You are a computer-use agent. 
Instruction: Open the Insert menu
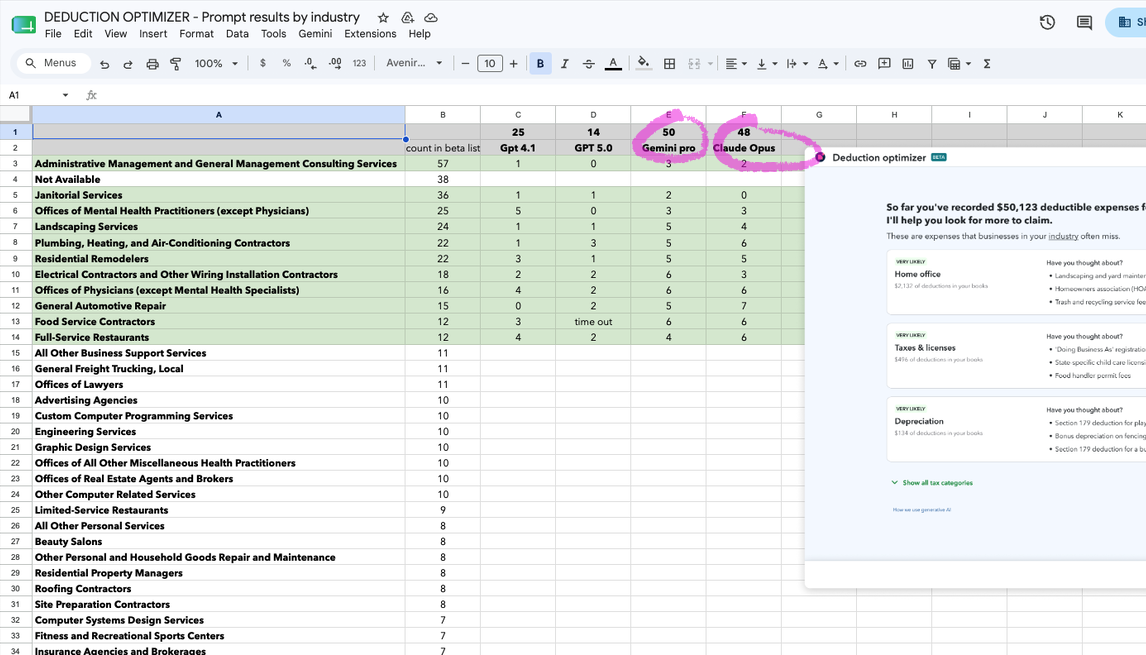tap(153, 34)
